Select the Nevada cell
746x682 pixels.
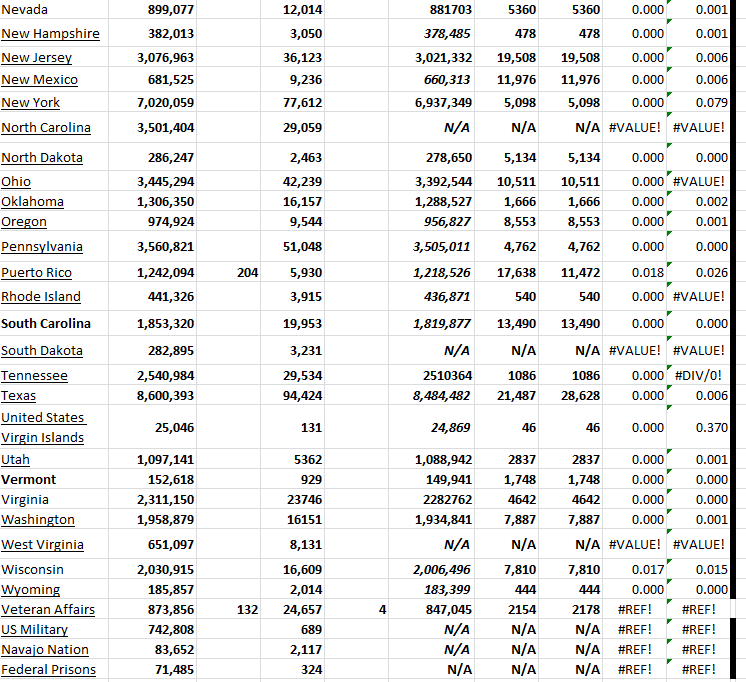tap(54, 10)
